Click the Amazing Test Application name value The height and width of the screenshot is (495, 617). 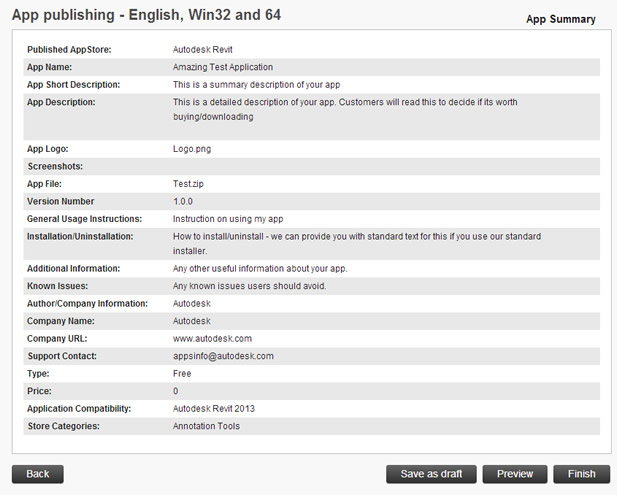pos(222,67)
